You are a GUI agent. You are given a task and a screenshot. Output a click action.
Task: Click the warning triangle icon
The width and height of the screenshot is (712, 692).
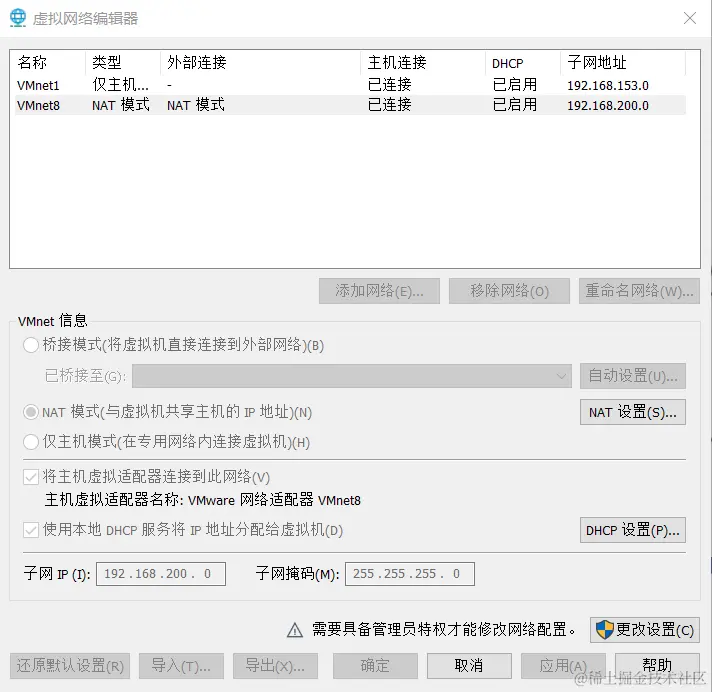point(295,630)
